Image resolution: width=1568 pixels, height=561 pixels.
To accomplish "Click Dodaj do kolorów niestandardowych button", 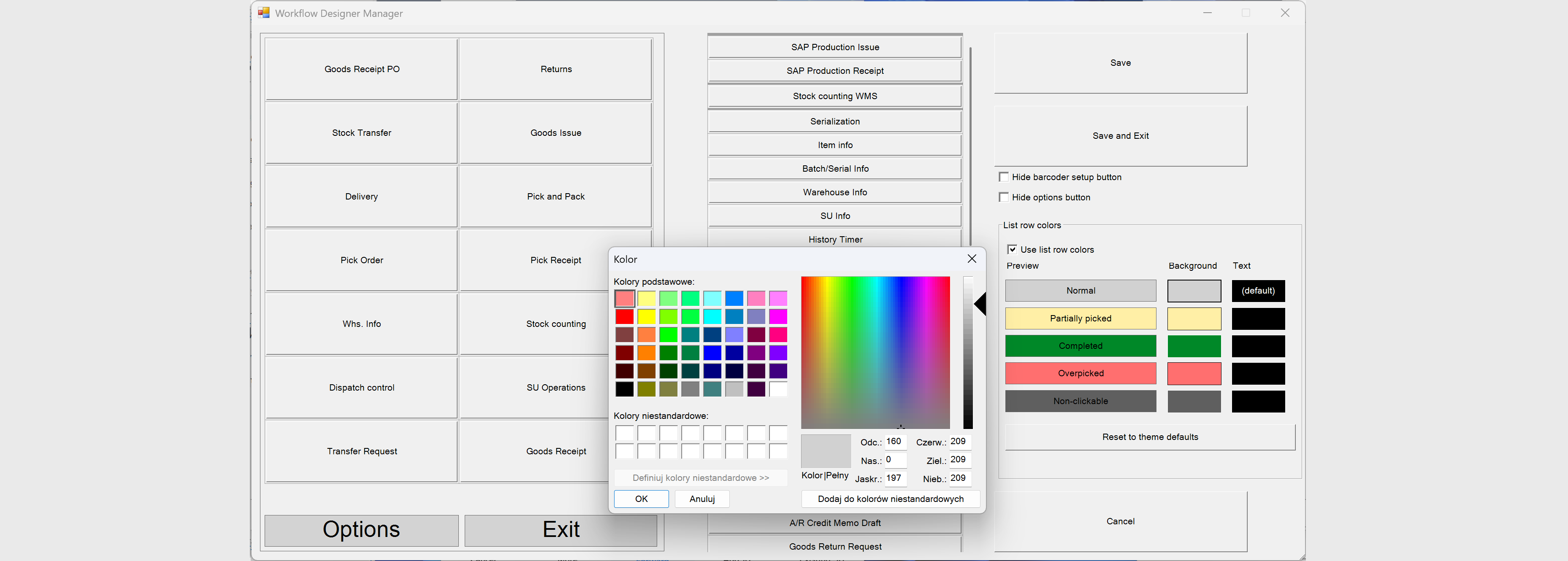I will pyautogui.click(x=891, y=499).
